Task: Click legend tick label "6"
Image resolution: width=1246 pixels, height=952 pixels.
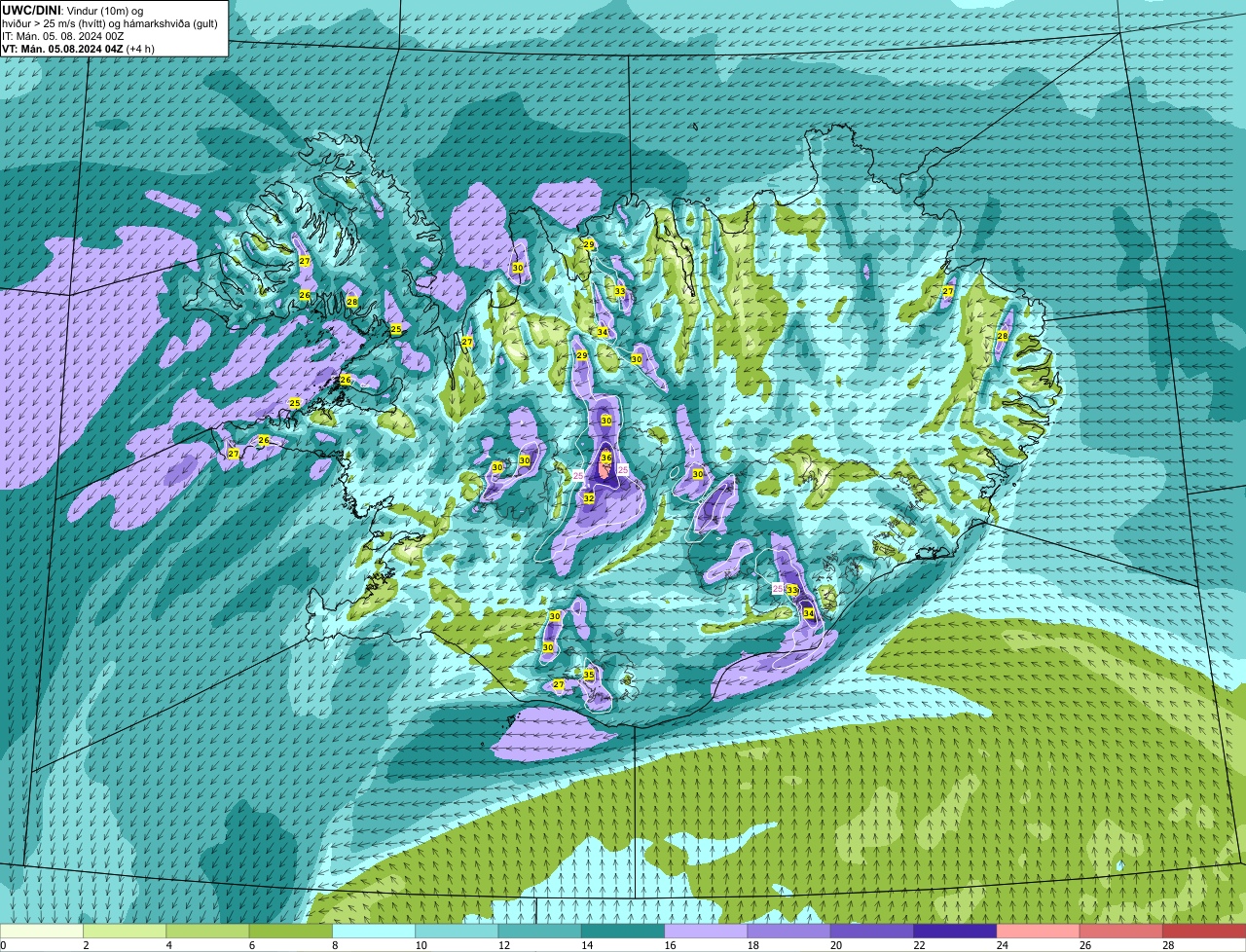Action: click(251, 945)
